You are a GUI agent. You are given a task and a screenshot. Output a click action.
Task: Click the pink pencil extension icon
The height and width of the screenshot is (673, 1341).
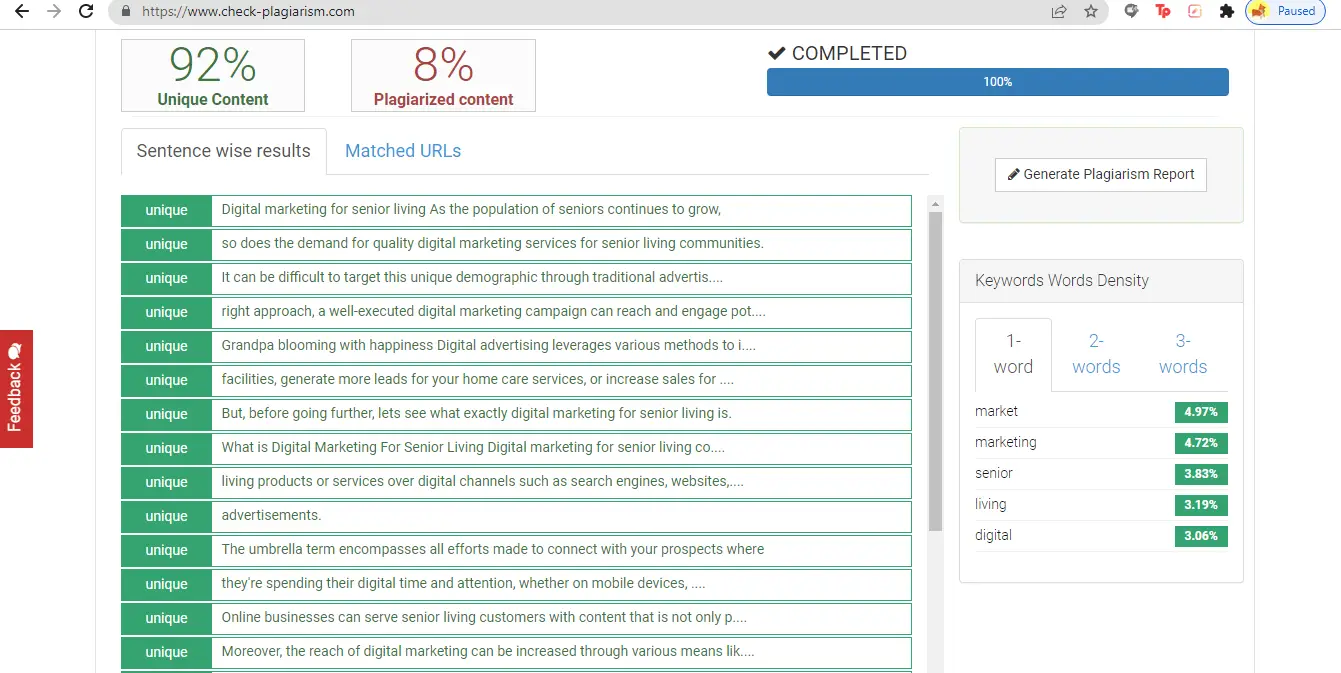(1194, 12)
